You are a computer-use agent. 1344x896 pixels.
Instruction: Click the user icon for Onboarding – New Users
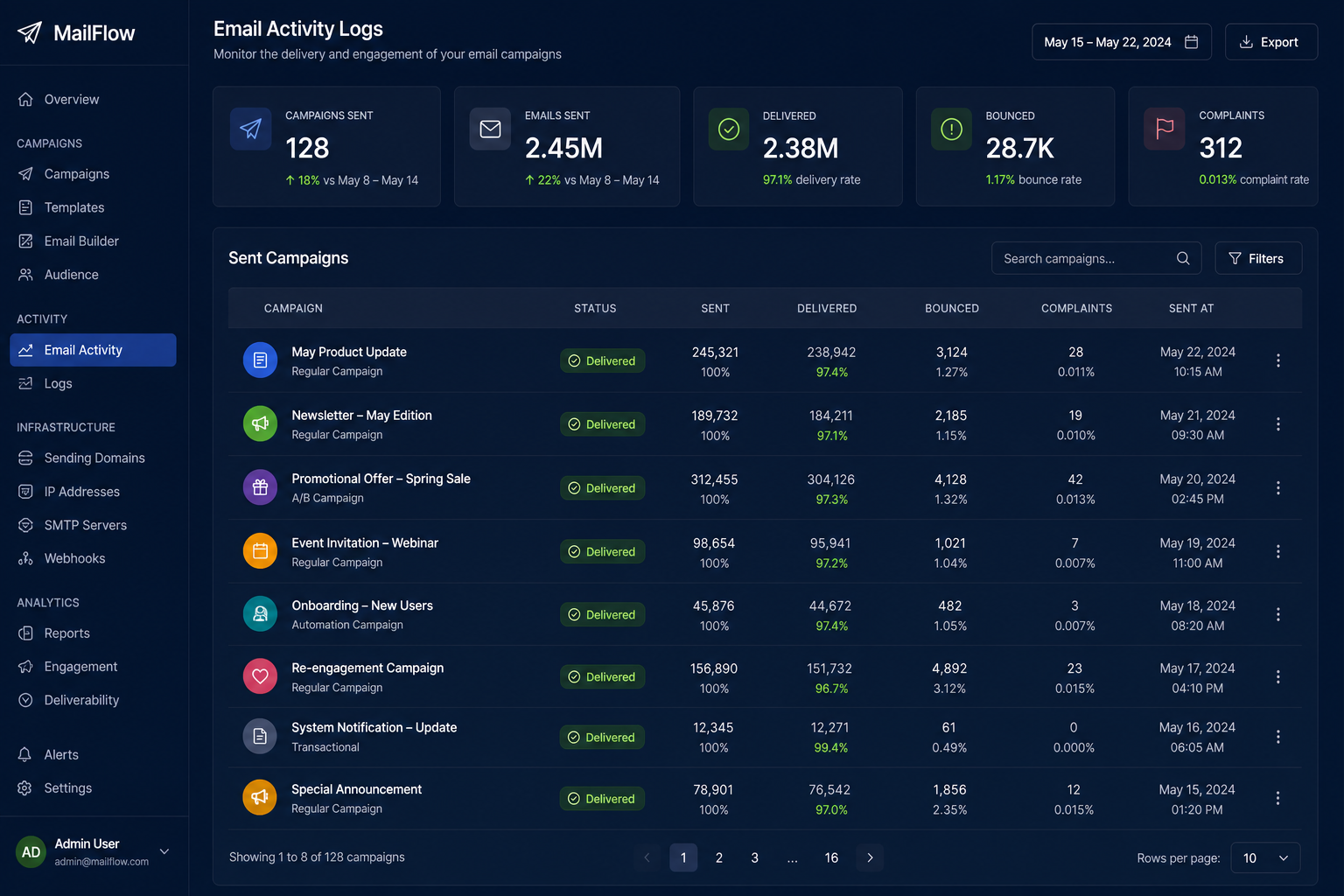click(260, 614)
